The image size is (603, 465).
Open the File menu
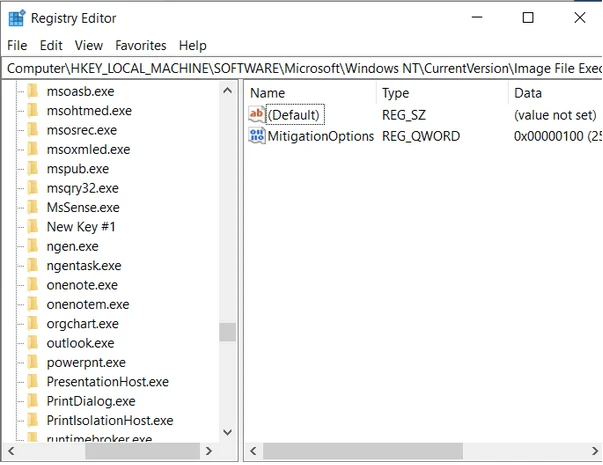[17, 45]
